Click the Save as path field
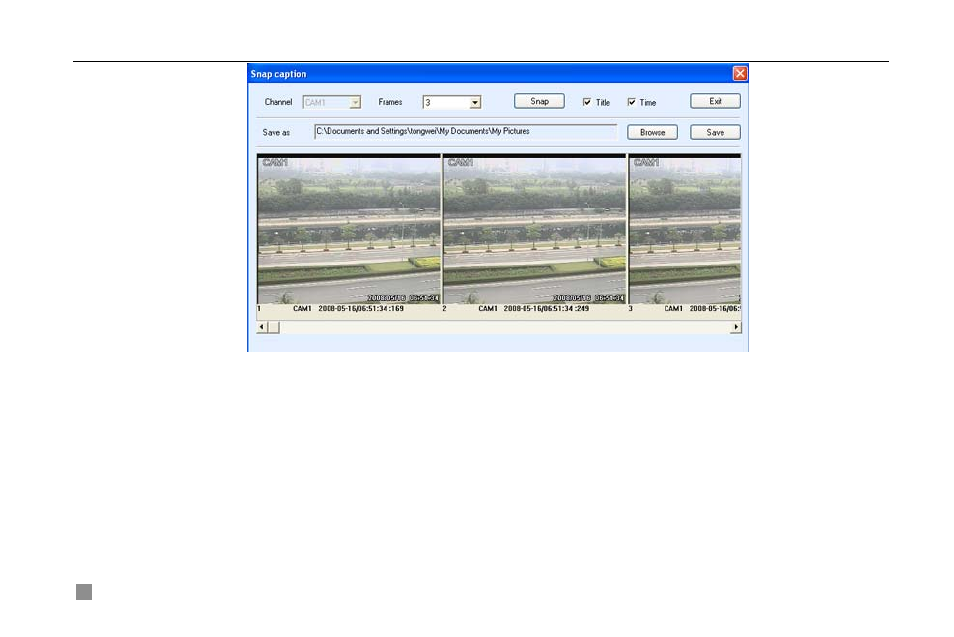This screenshot has width=954, height=637. click(465, 131)
